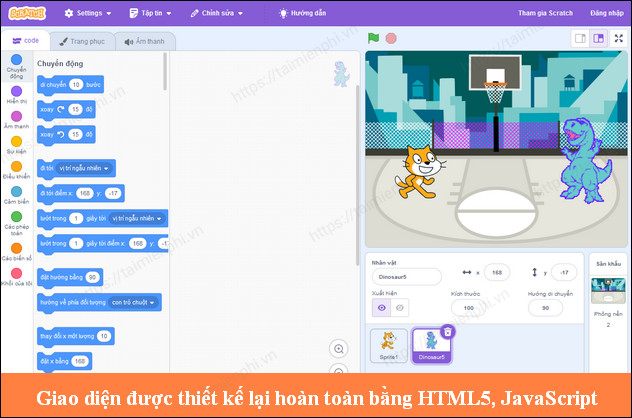Select Khối của tôi category
The width and height of the screenshot is (632, 418).
(x=16, y=277)
